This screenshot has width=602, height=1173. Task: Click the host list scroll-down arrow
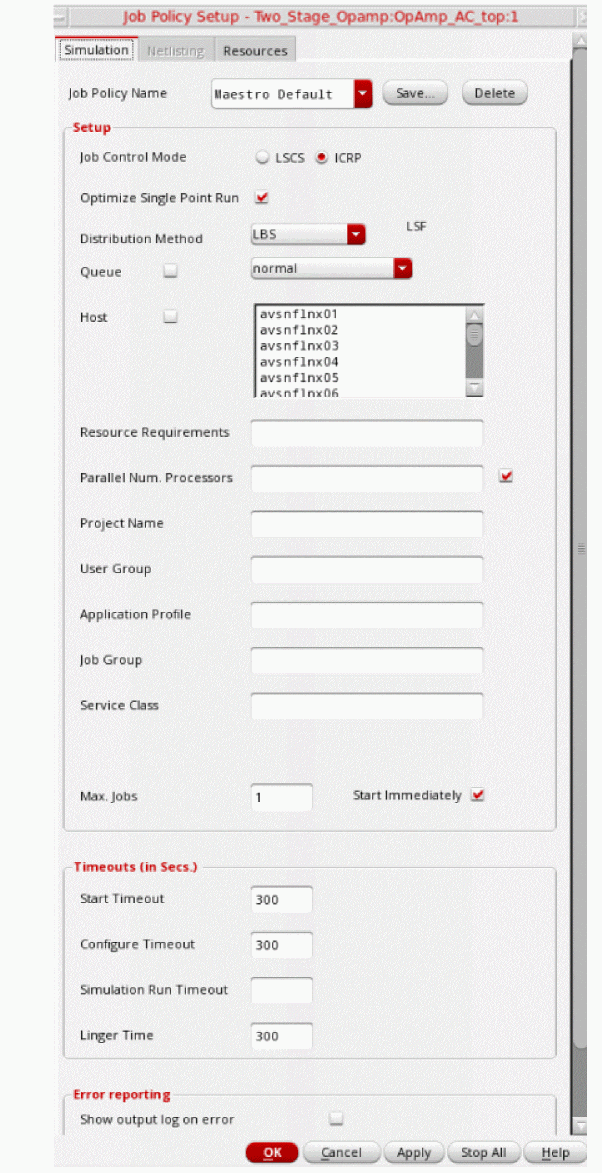coord(474,388)
